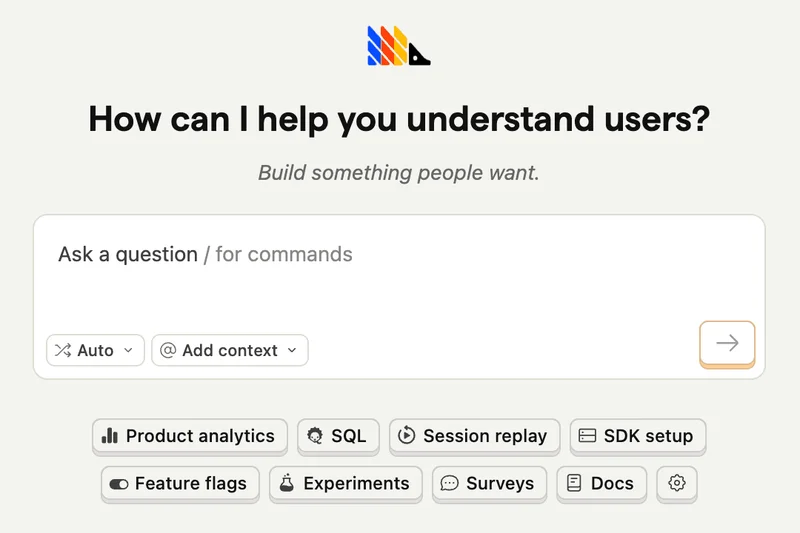
Task: Expand the Auto mode dropdown
Action: click(95, 350)
